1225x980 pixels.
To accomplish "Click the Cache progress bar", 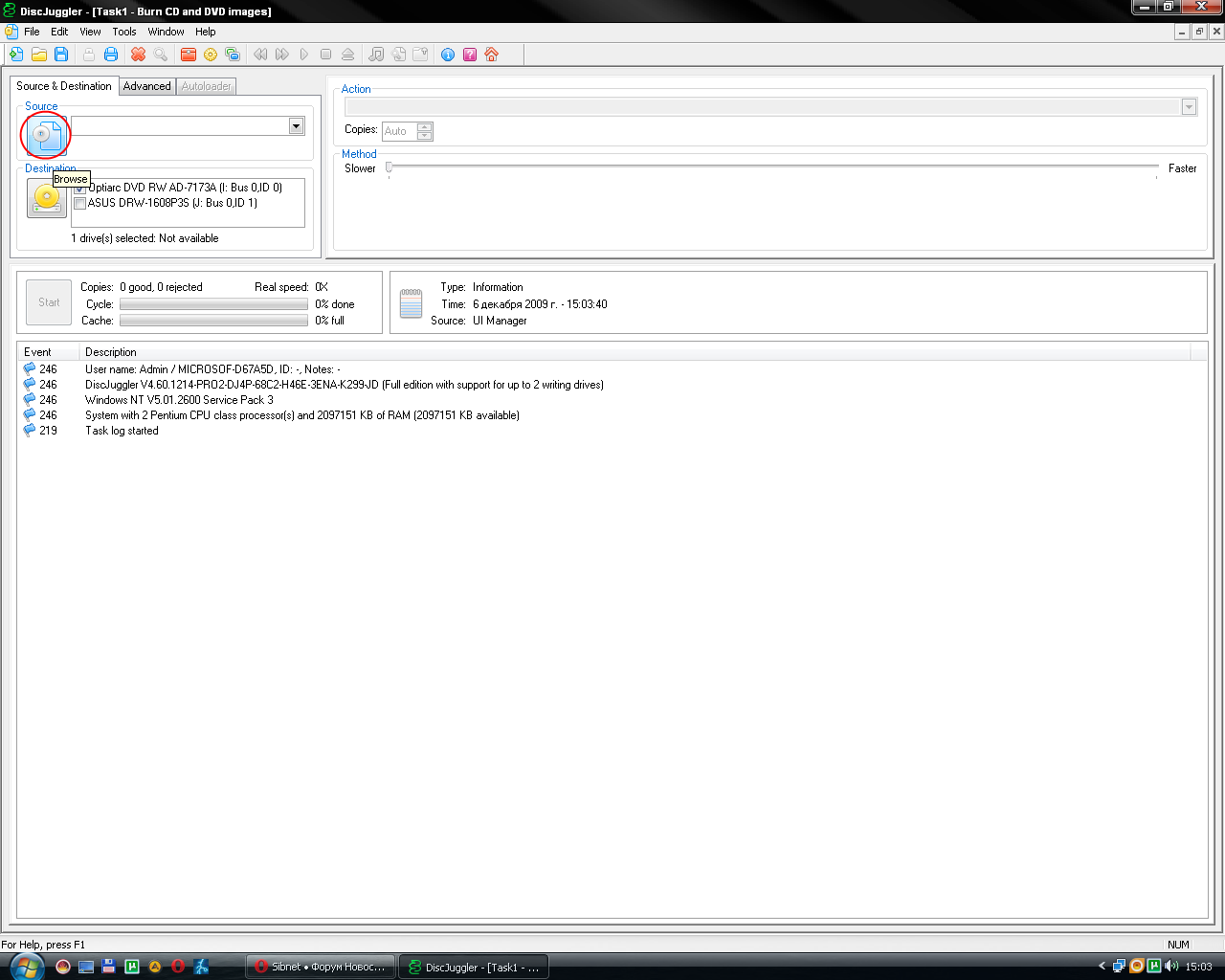I will pos(213,321).
